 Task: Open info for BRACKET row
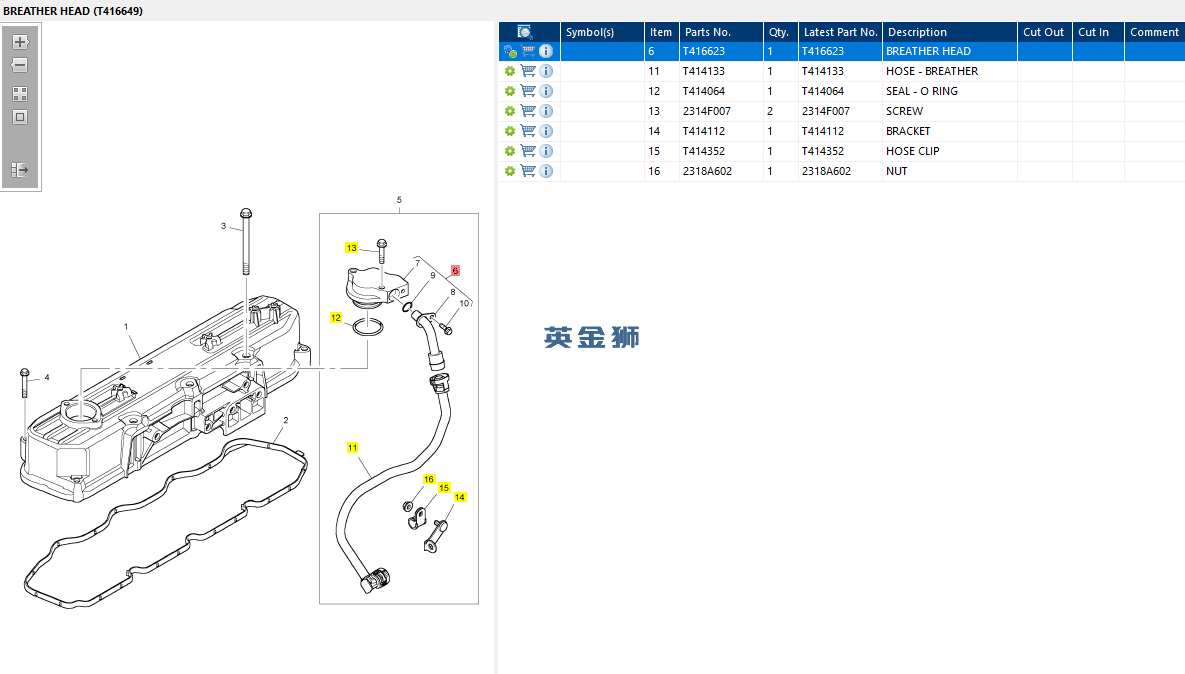click(546, 131)
